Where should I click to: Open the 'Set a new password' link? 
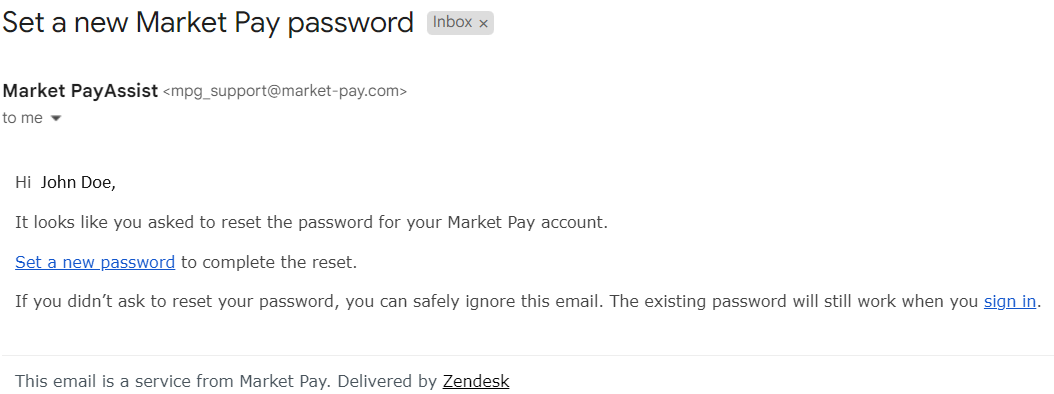pos(95,262)
